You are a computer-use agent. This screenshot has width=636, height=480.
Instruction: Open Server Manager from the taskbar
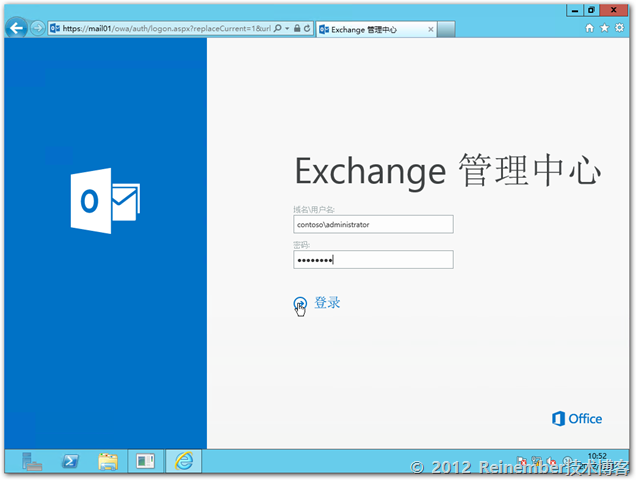32,461
